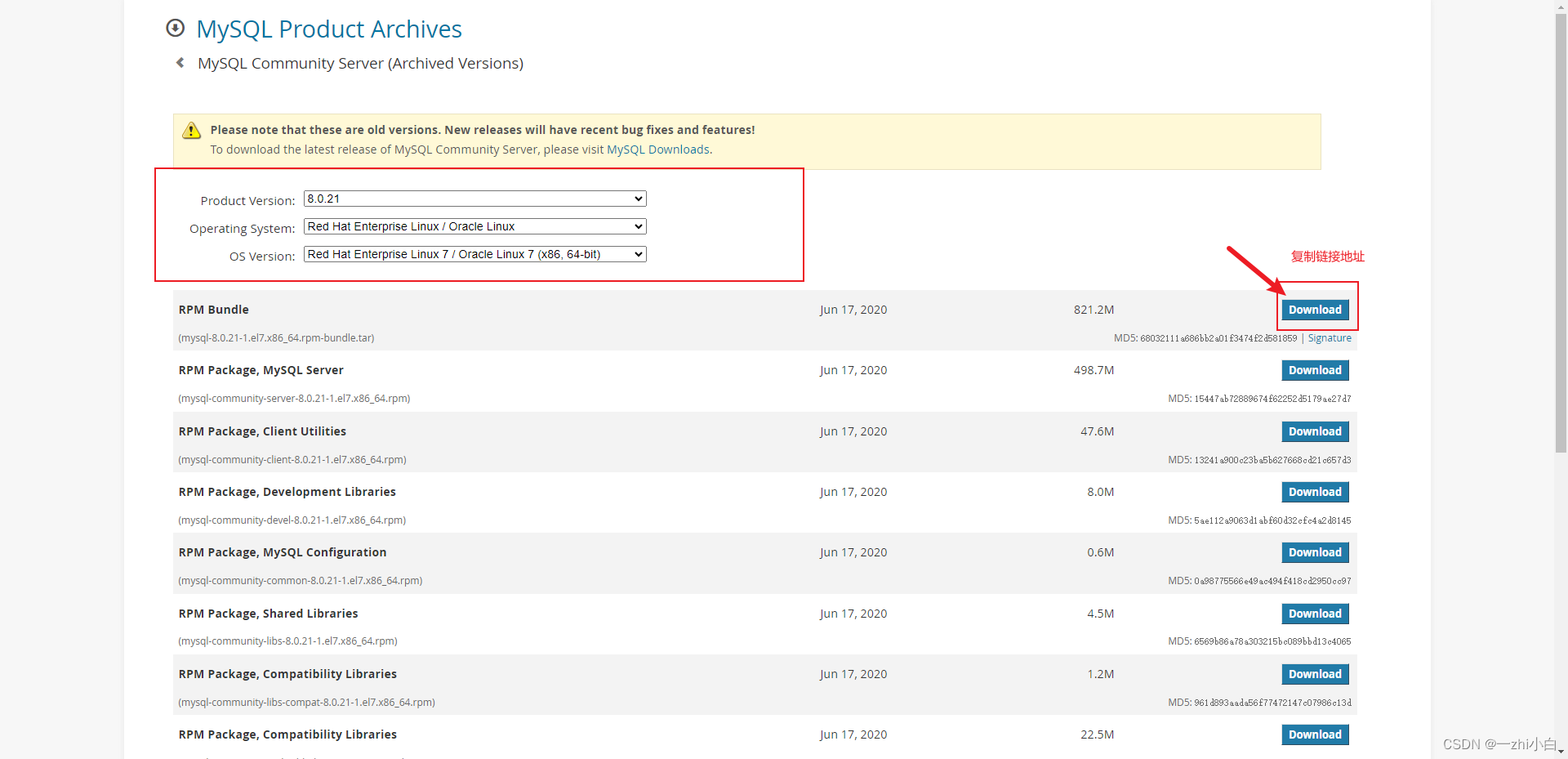
Task: Click the MySQL Community Server (Archived Versions) subtitle
Action: click(360, 64)
